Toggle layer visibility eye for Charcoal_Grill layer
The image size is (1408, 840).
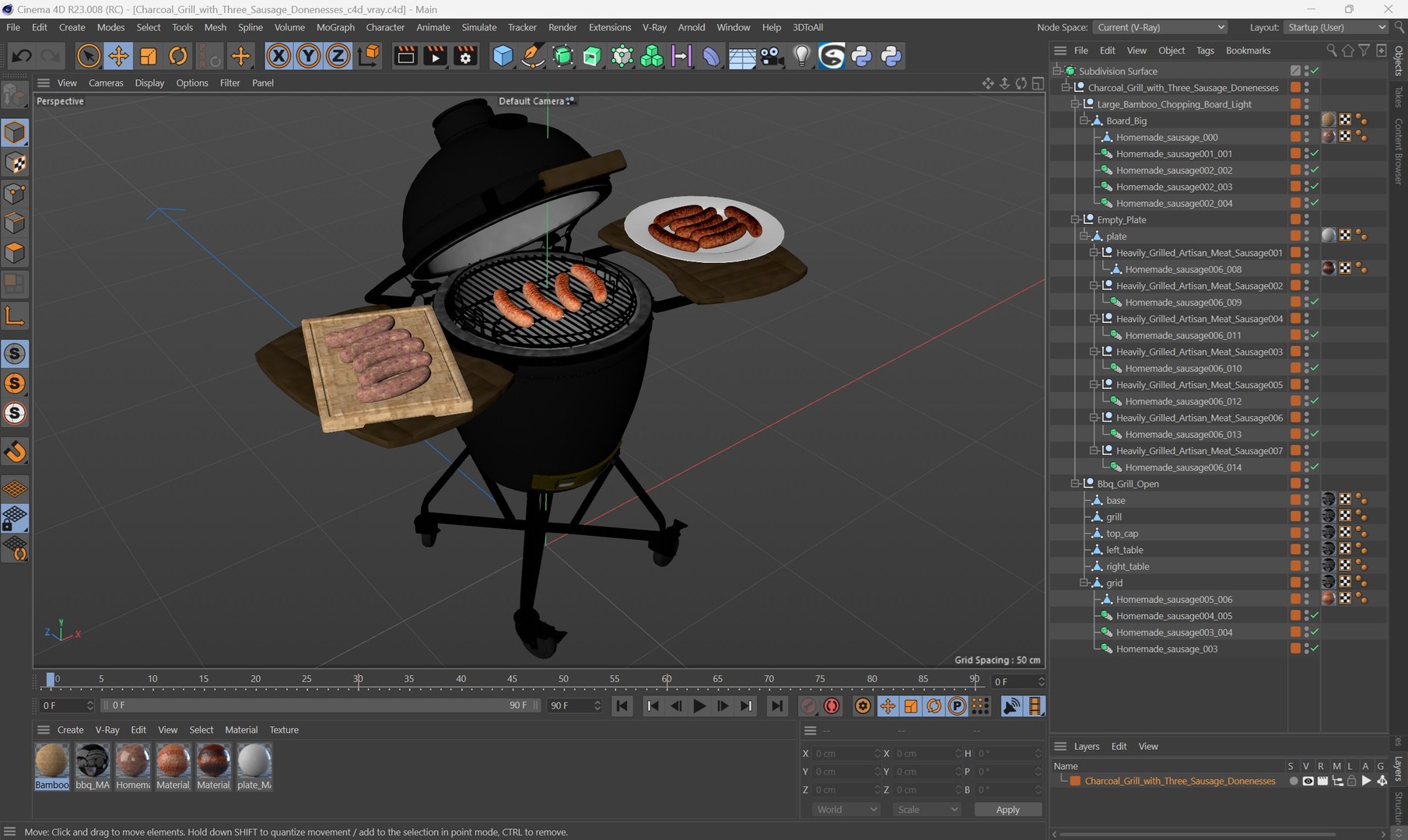[x=1308, y=781]
